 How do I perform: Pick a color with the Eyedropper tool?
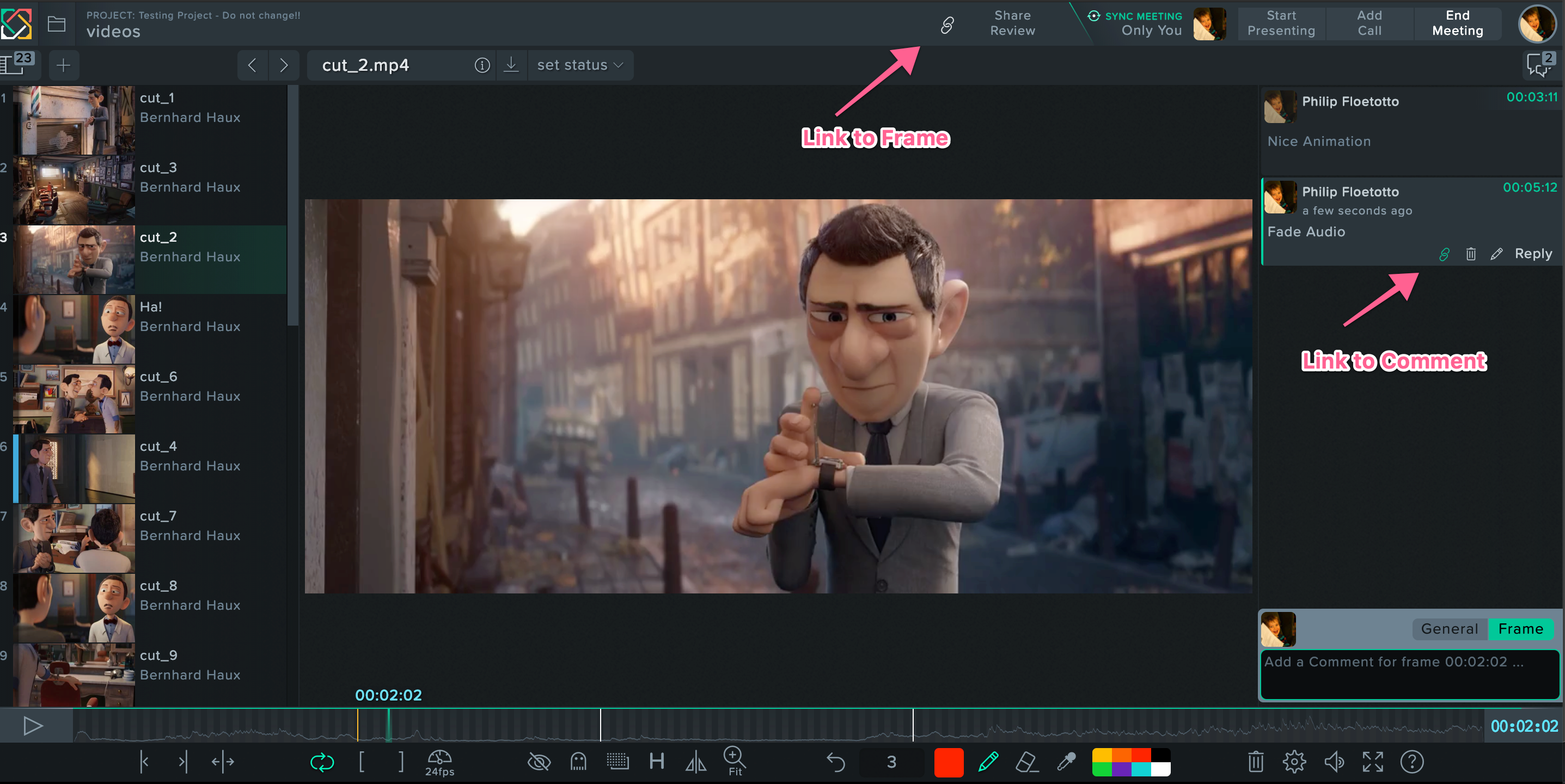click(x=1066, y=762)
